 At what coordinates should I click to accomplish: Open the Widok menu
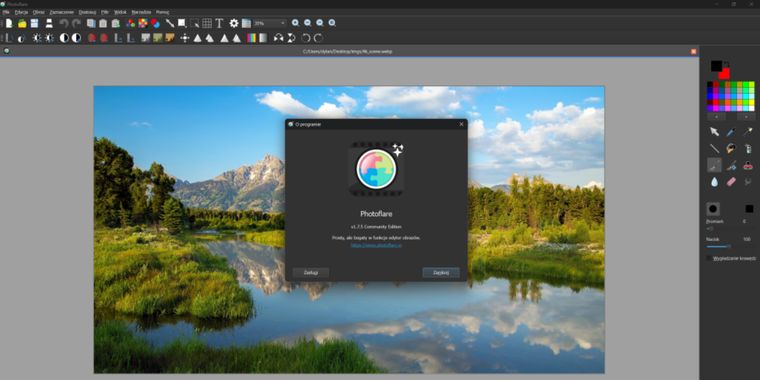[x=120, y=12]
